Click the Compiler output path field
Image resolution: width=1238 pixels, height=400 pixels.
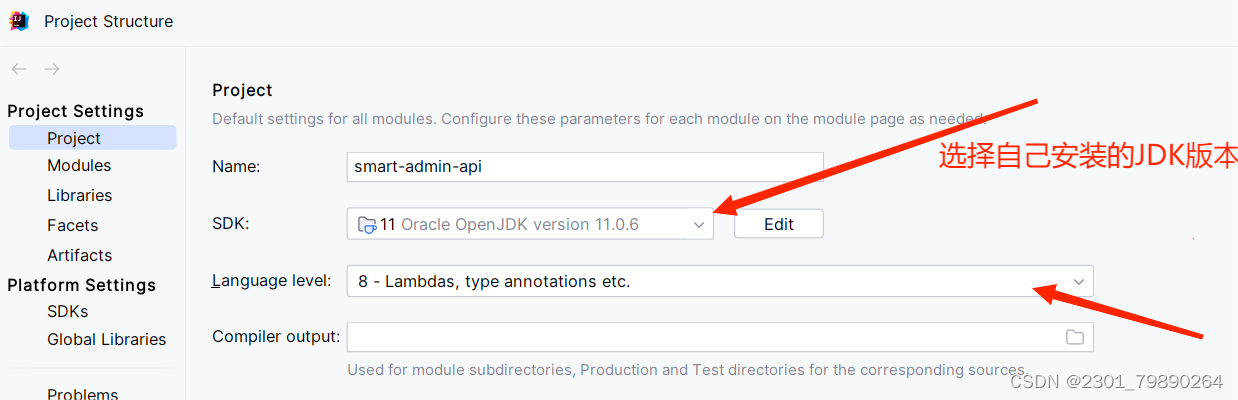tap(700, 337)
